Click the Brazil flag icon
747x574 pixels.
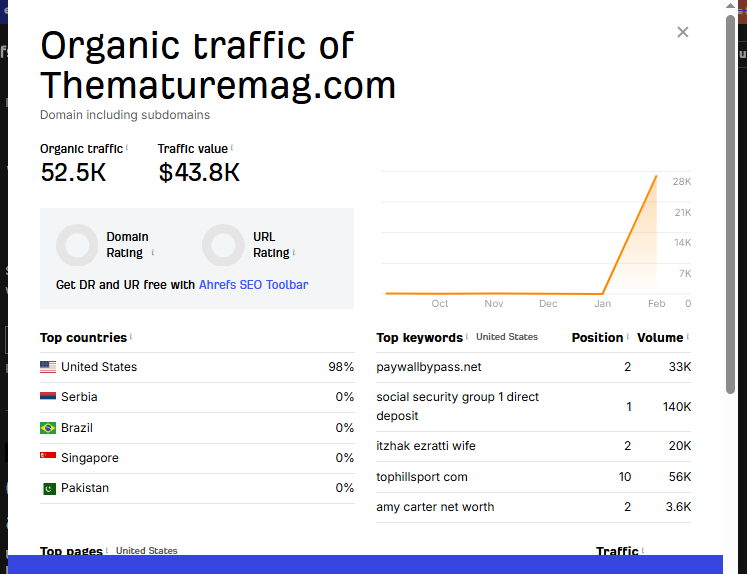(48, 428)
